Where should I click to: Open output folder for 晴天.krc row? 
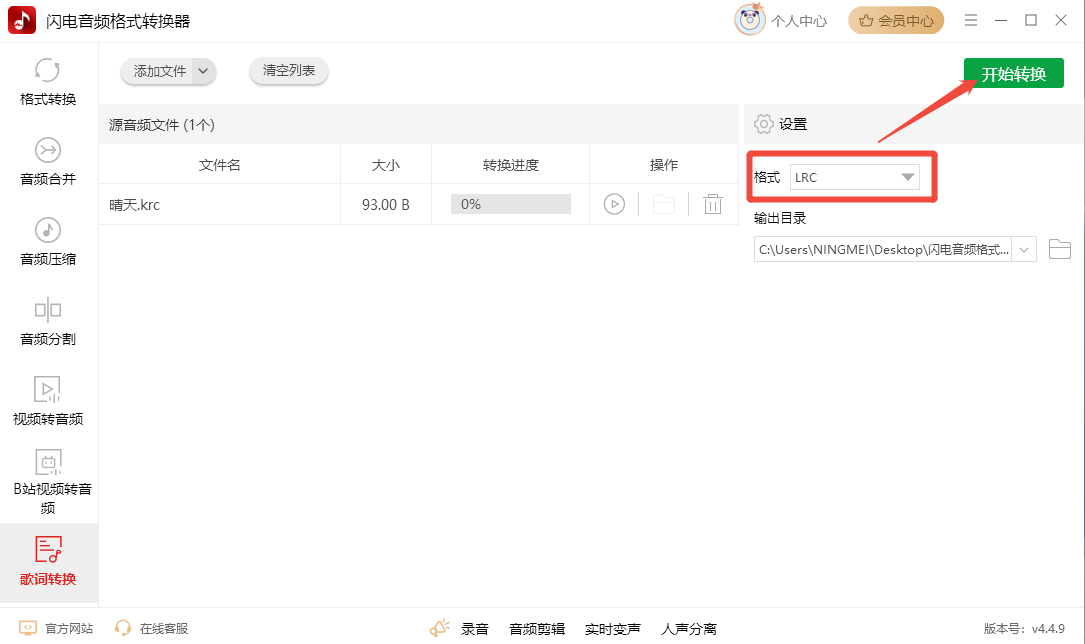tap(664, 204)
